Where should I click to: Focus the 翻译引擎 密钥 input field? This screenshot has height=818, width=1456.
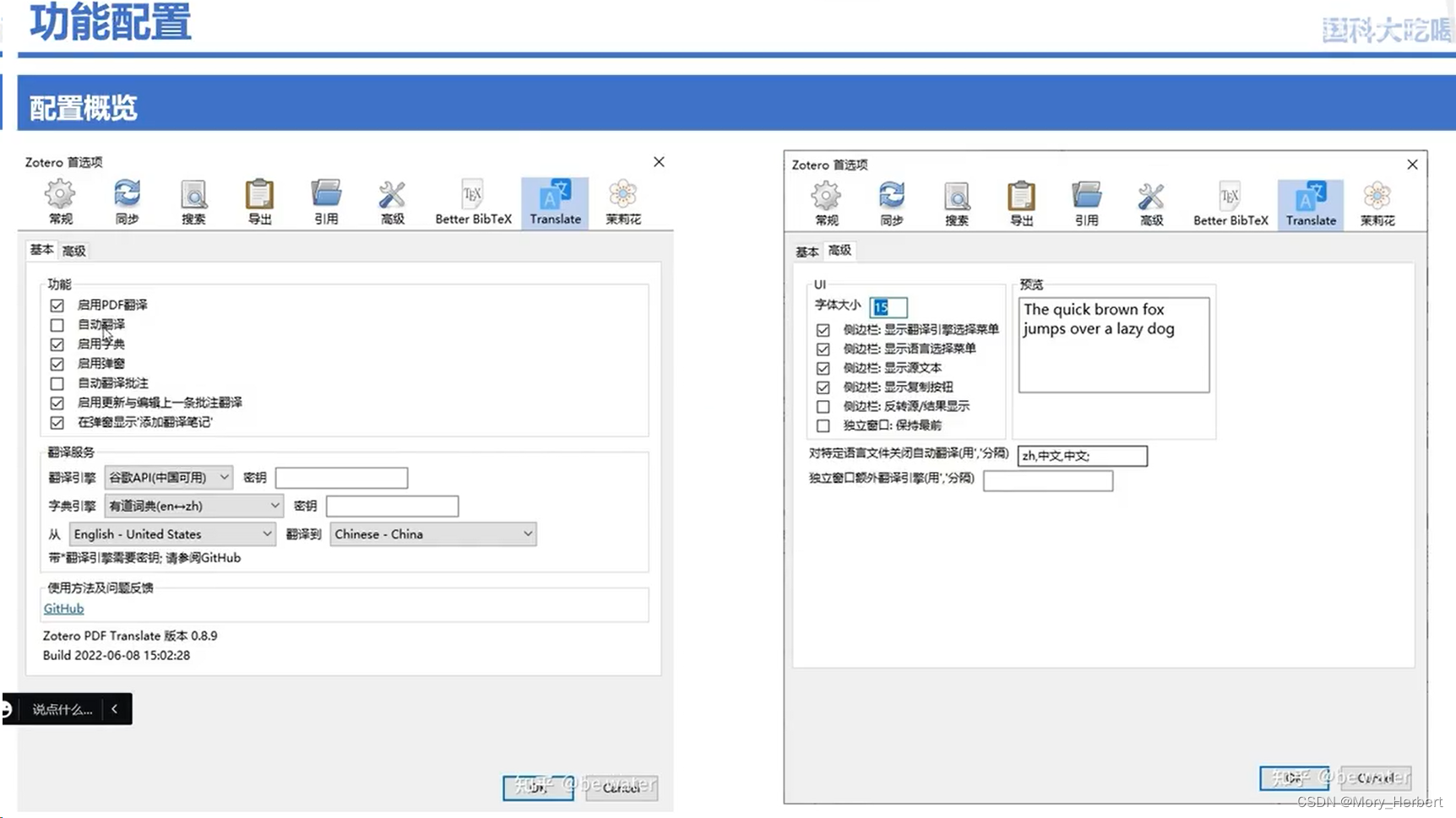(342, 478)
